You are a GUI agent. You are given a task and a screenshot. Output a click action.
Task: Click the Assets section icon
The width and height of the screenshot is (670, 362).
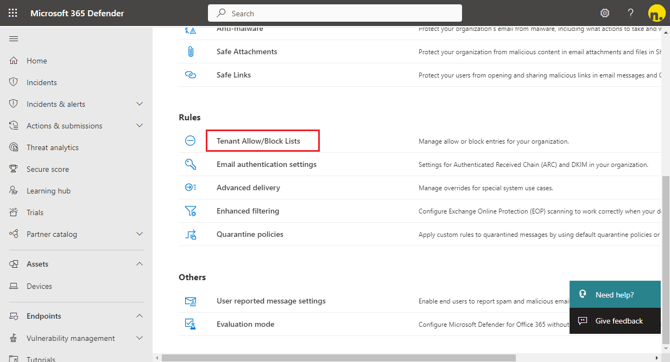point(14,264)
